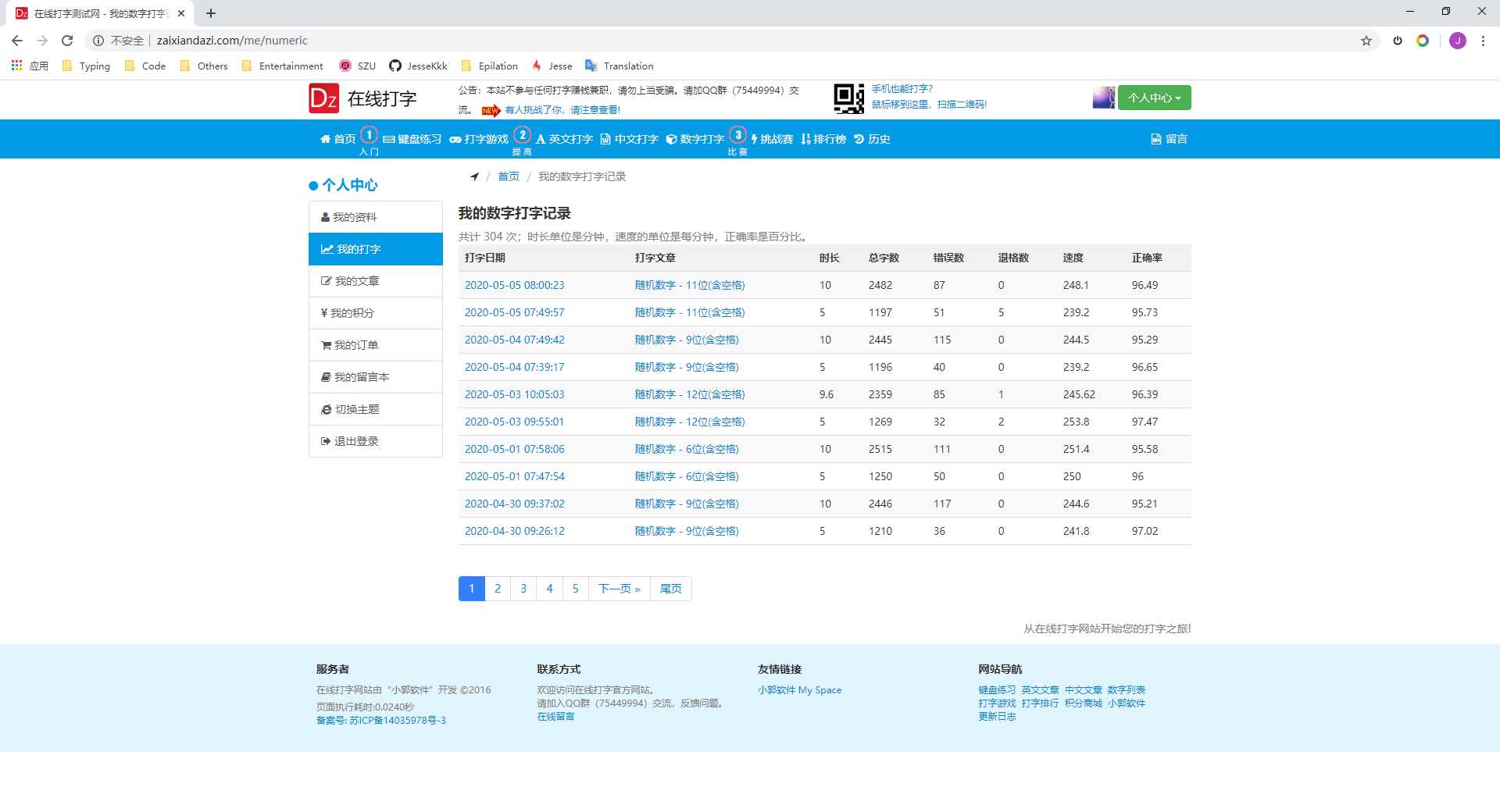
Task: Select 我的文章 in sidebar
Action: click(376, 281)
